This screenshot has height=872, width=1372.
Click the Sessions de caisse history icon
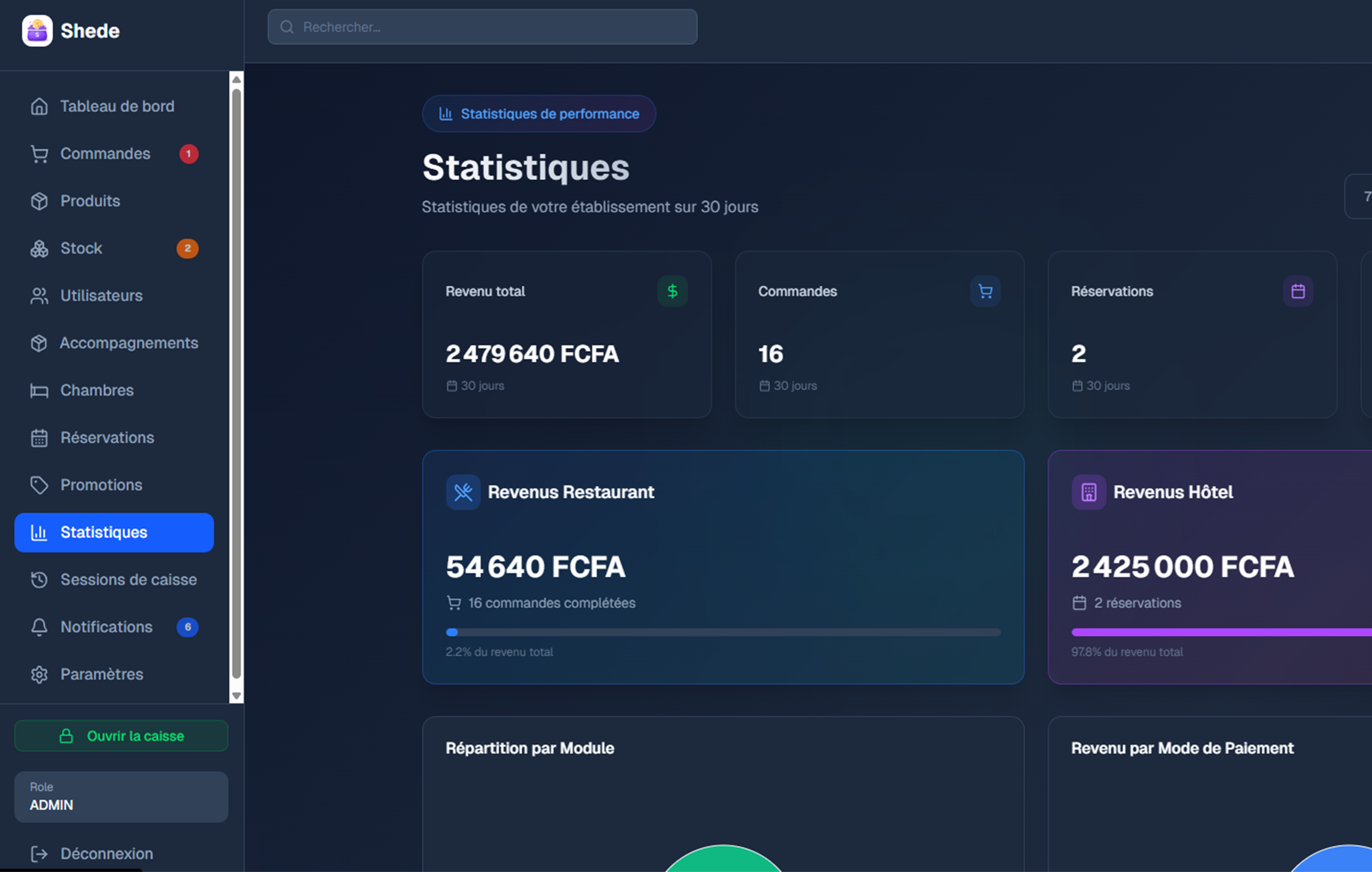[x=39, y=579]
